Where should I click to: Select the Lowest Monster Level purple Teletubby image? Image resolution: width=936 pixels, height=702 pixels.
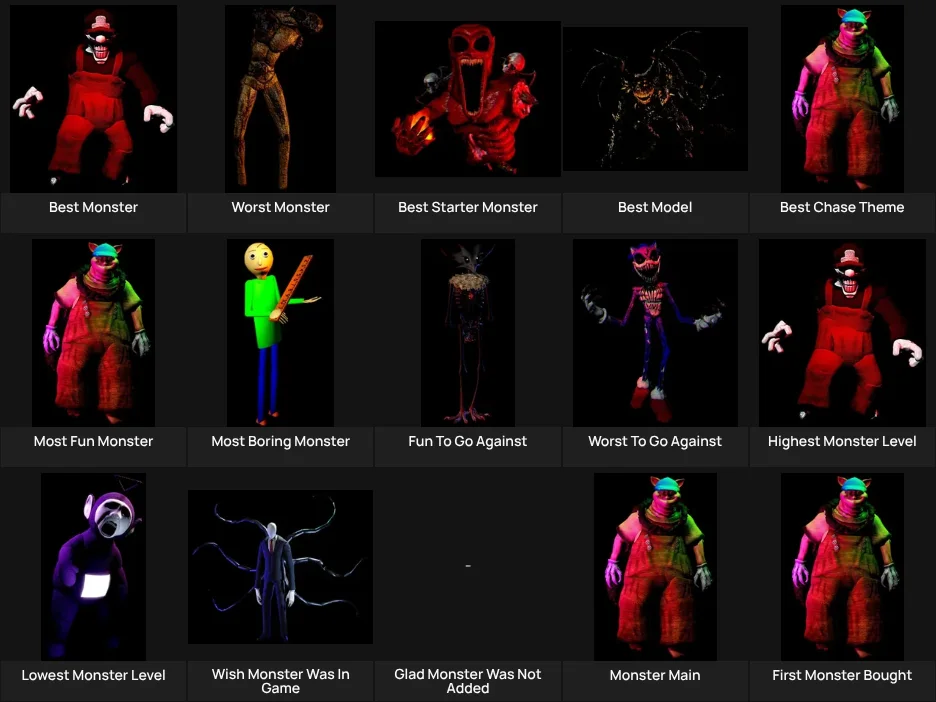click(x=93, y=566)
